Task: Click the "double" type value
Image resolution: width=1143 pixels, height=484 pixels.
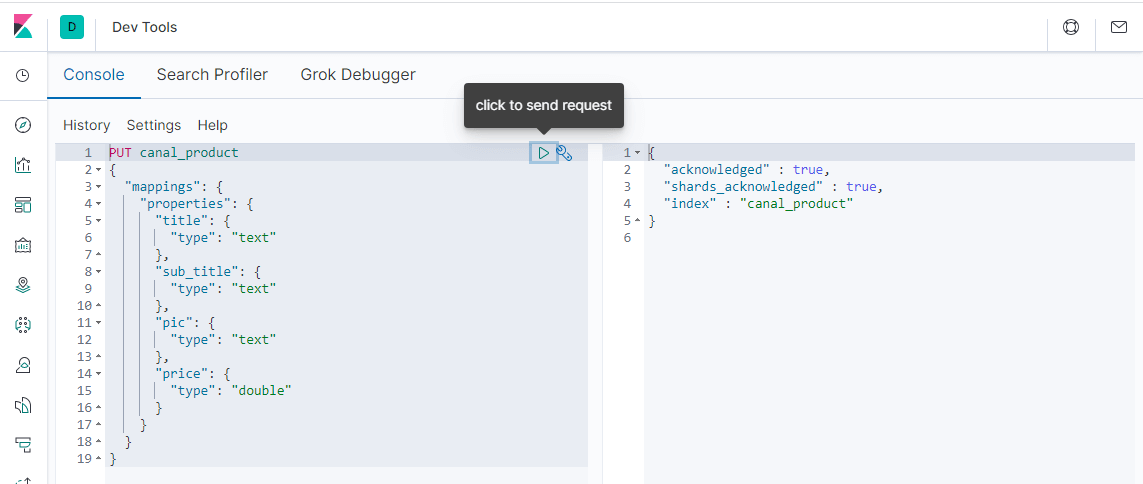Action: tap(261, 391)
